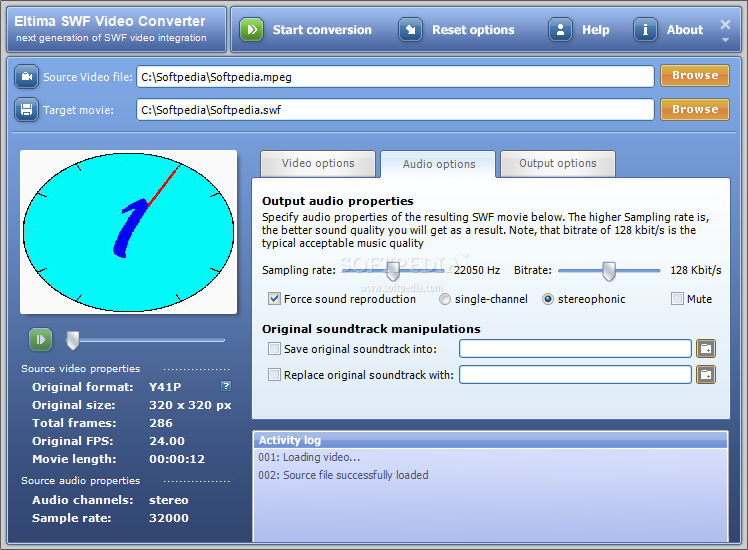Select the stereophonic radio option
Screen dimensions: 748x550
coord(548,299)
